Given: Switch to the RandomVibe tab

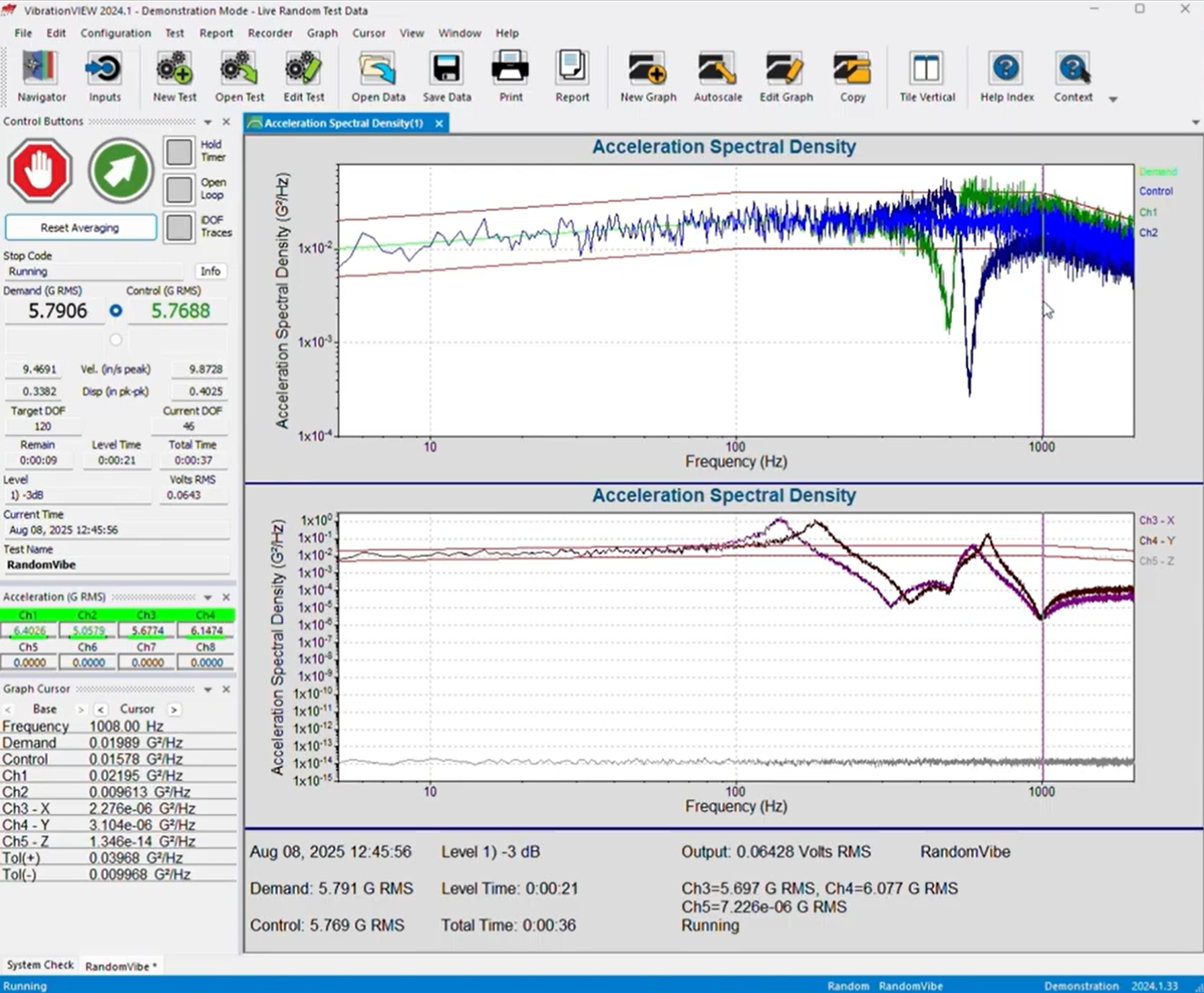Looking at the screenshot, I should point(121,966).
